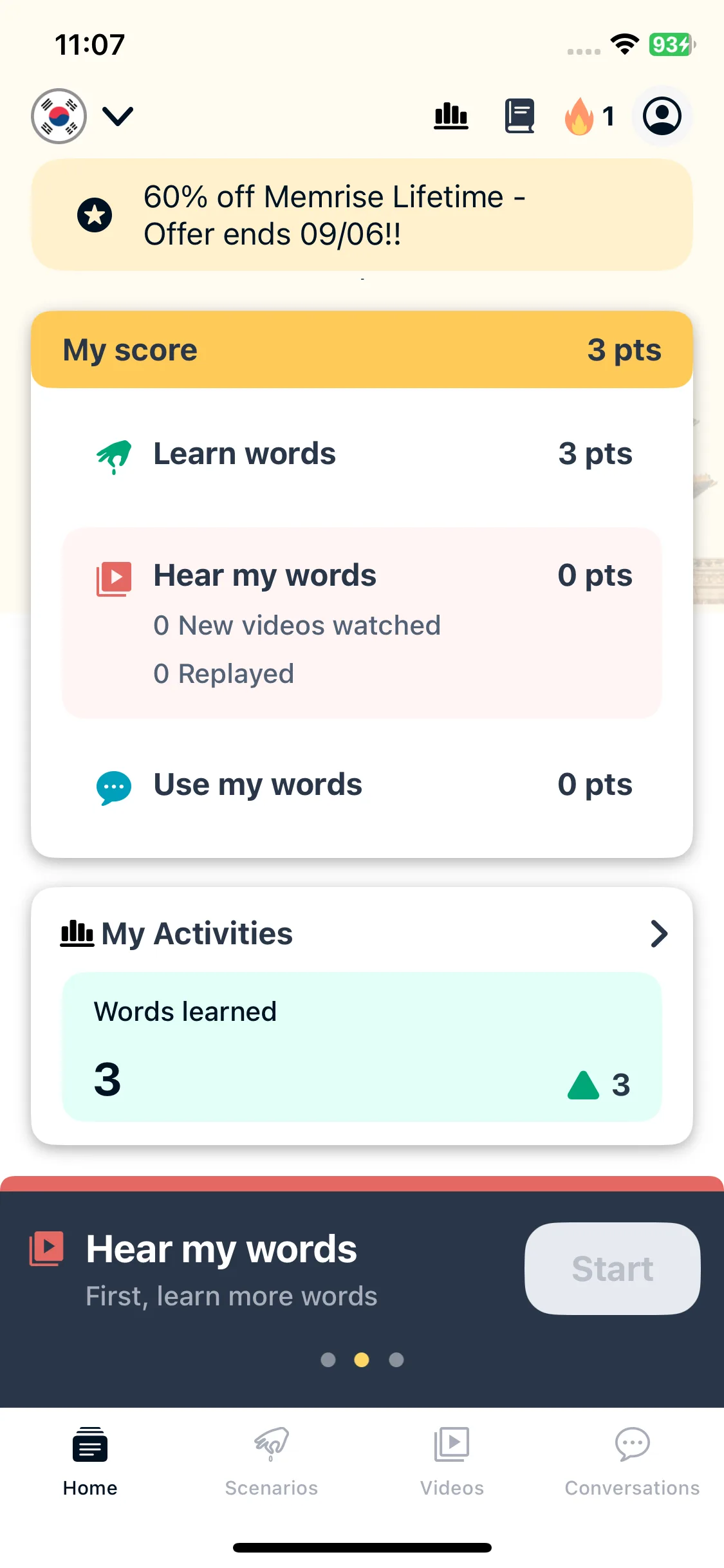Screen dimensions: 724x1568
Task: Expand My Activities with the arrow
Action: tap(659, 934)
